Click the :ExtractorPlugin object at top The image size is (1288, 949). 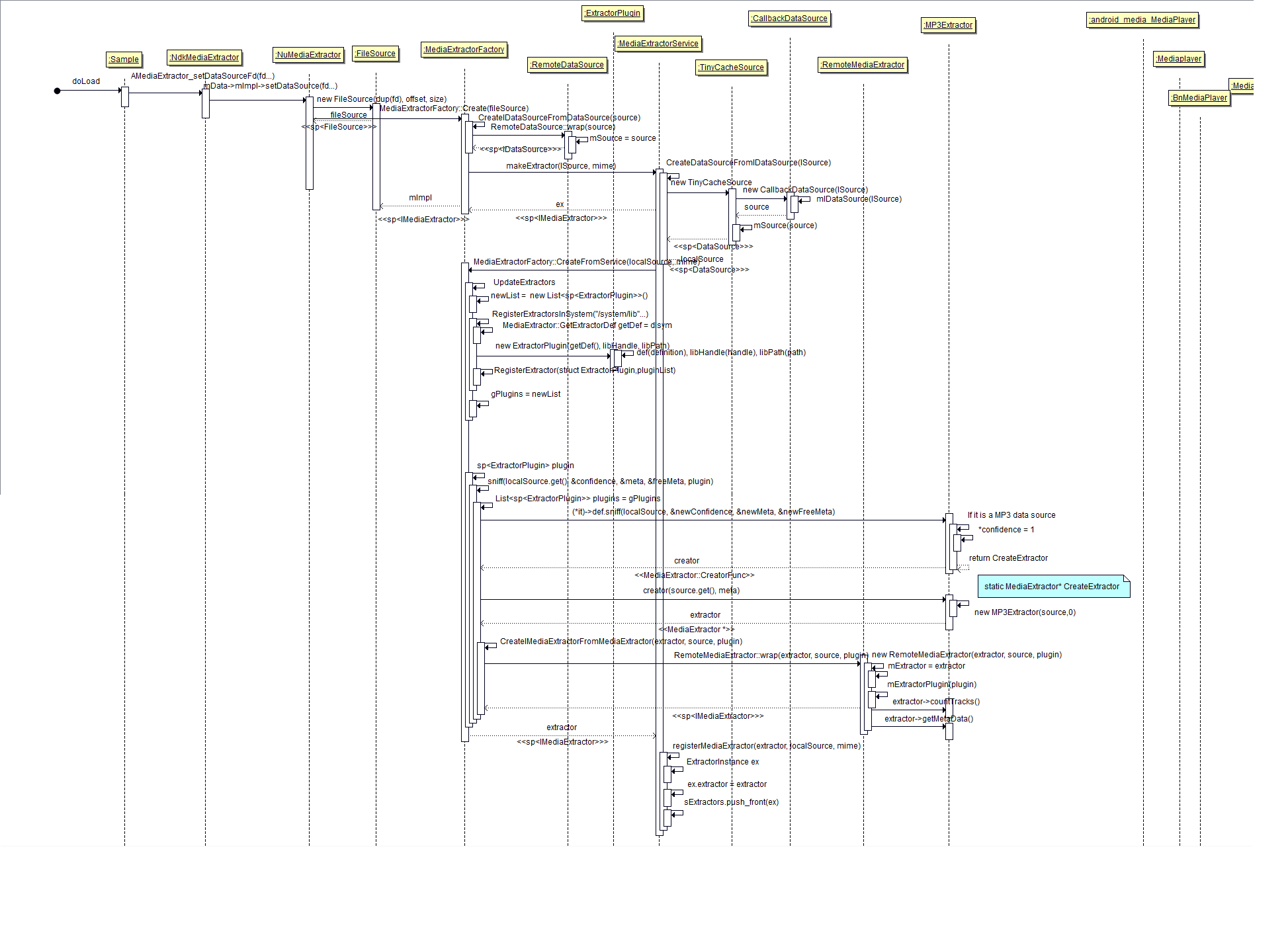(x=613, y=13)
